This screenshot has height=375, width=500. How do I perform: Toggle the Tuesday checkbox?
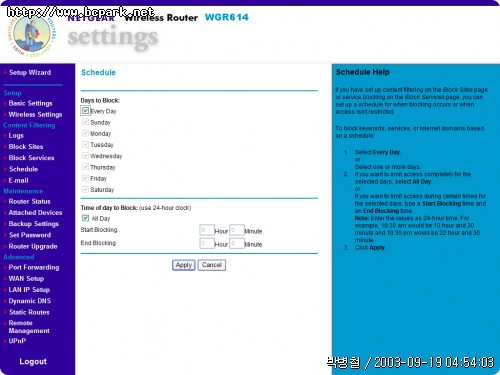pos(85,145)
